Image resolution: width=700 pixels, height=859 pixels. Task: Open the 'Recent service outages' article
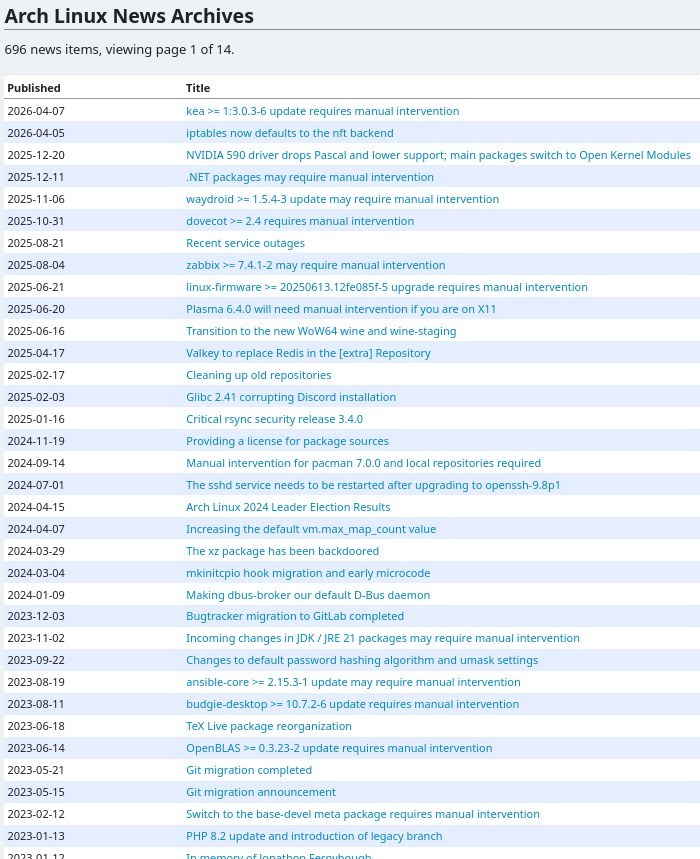tap(245, 243)
